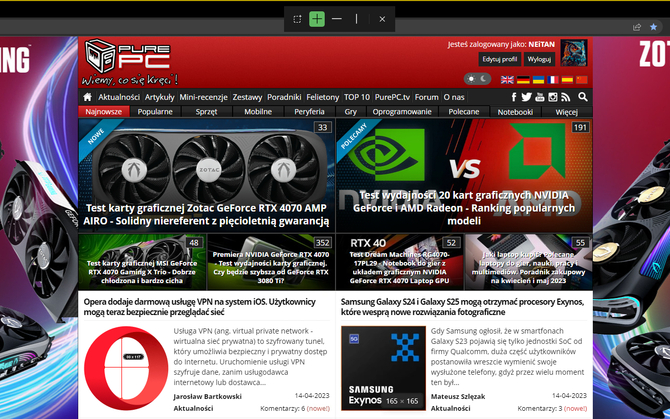This screenshot has height=419, width=670.
Task: Open PurePC Twitter icon
Action: 526,97
